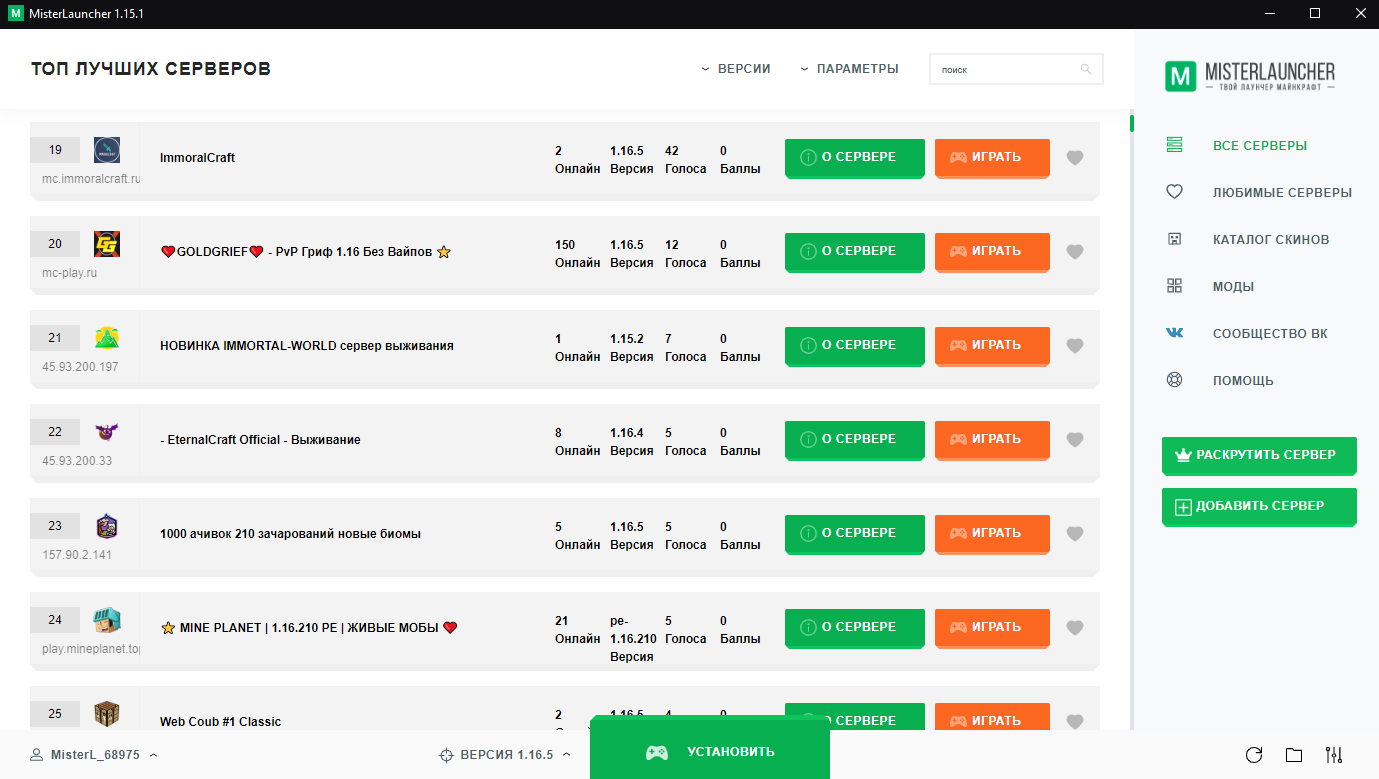Screen dimensions: 1379x779
Task: Click the server list scrollbar thumb
Action: [1132, 123]
